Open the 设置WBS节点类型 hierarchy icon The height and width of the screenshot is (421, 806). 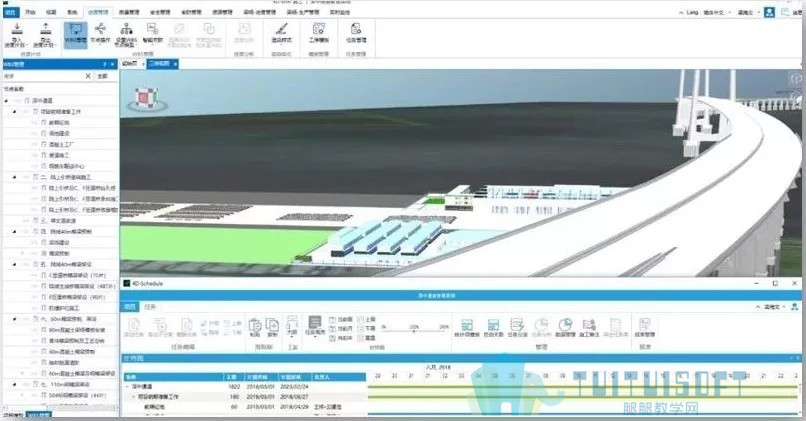click(126, 29)
